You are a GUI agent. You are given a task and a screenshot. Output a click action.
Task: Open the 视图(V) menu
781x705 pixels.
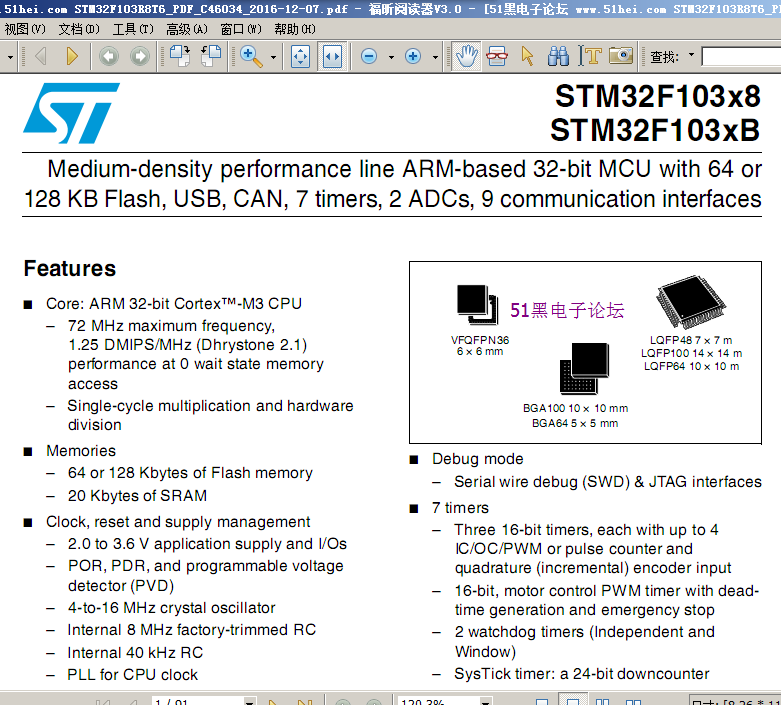[25, 29]
